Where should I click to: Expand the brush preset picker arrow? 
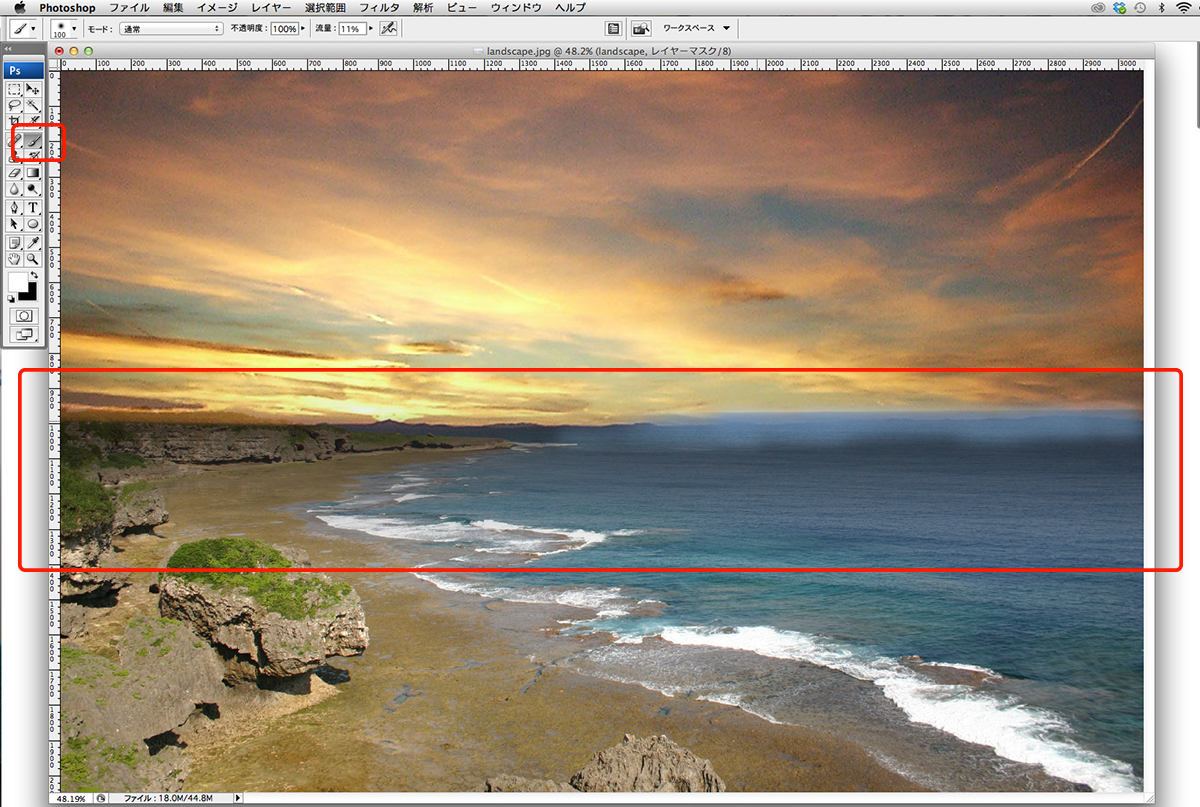pos(74,29)
